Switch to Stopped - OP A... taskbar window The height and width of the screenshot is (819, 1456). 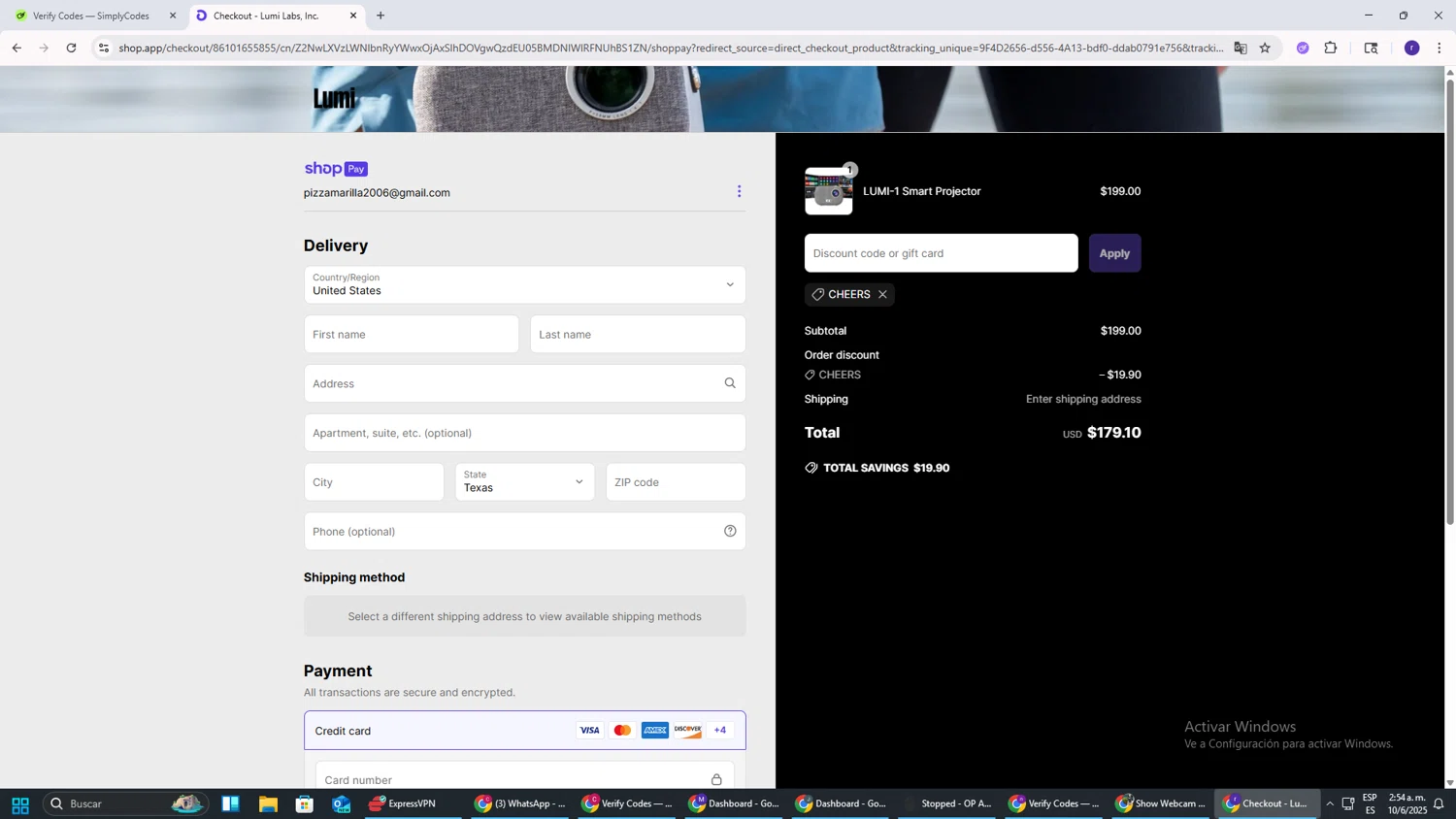click(x=947, y=803)
